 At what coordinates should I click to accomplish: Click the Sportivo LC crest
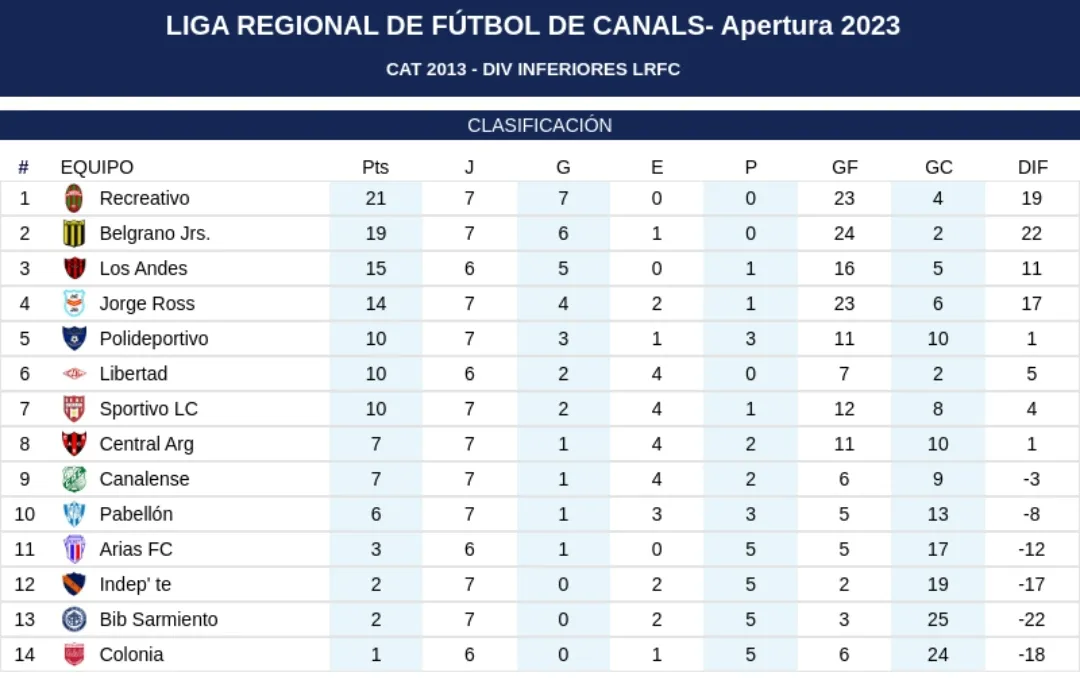pos(74,408)
